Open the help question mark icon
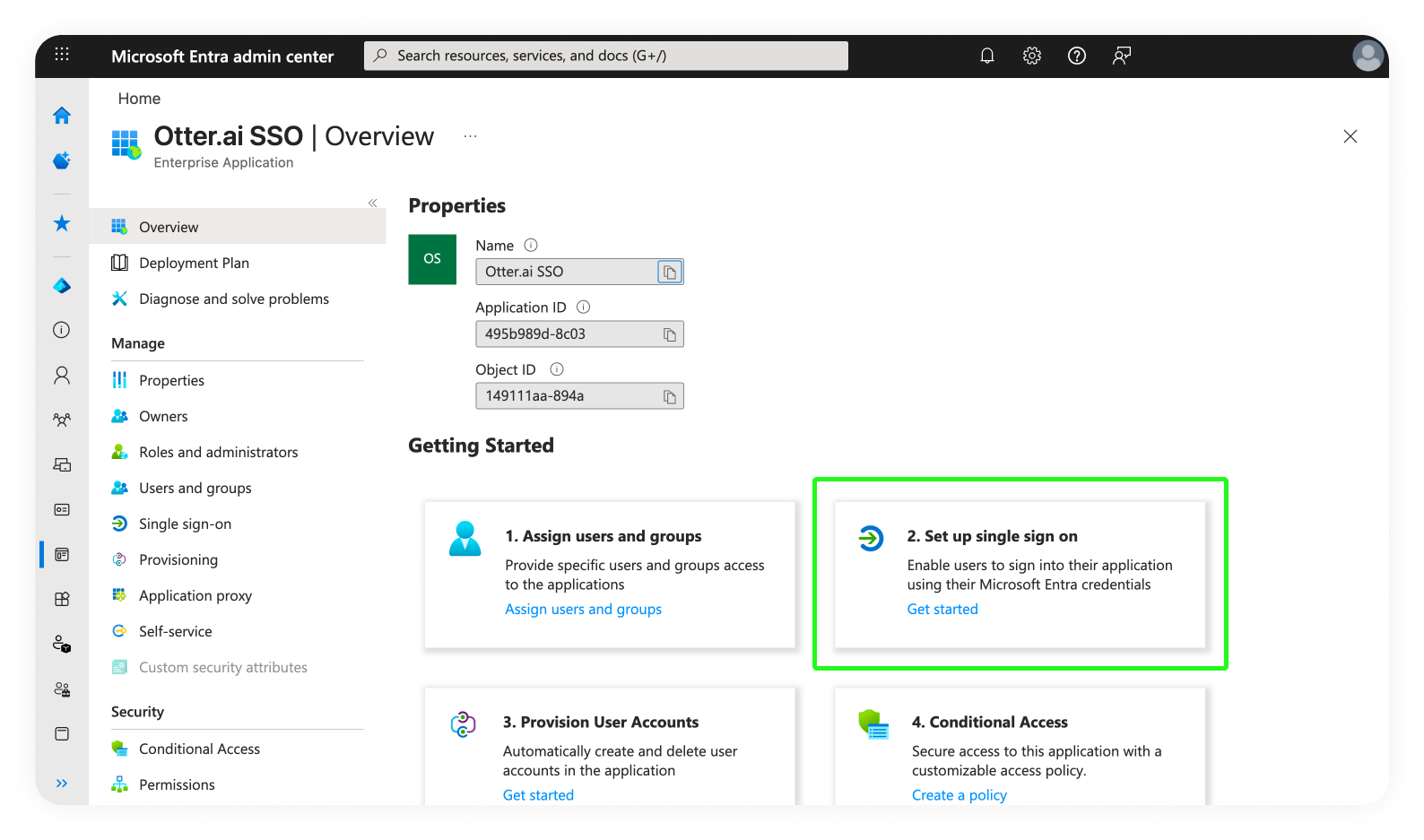Image resolution: width=1424 pixels, height=840 pixels. coord(1076,56)
